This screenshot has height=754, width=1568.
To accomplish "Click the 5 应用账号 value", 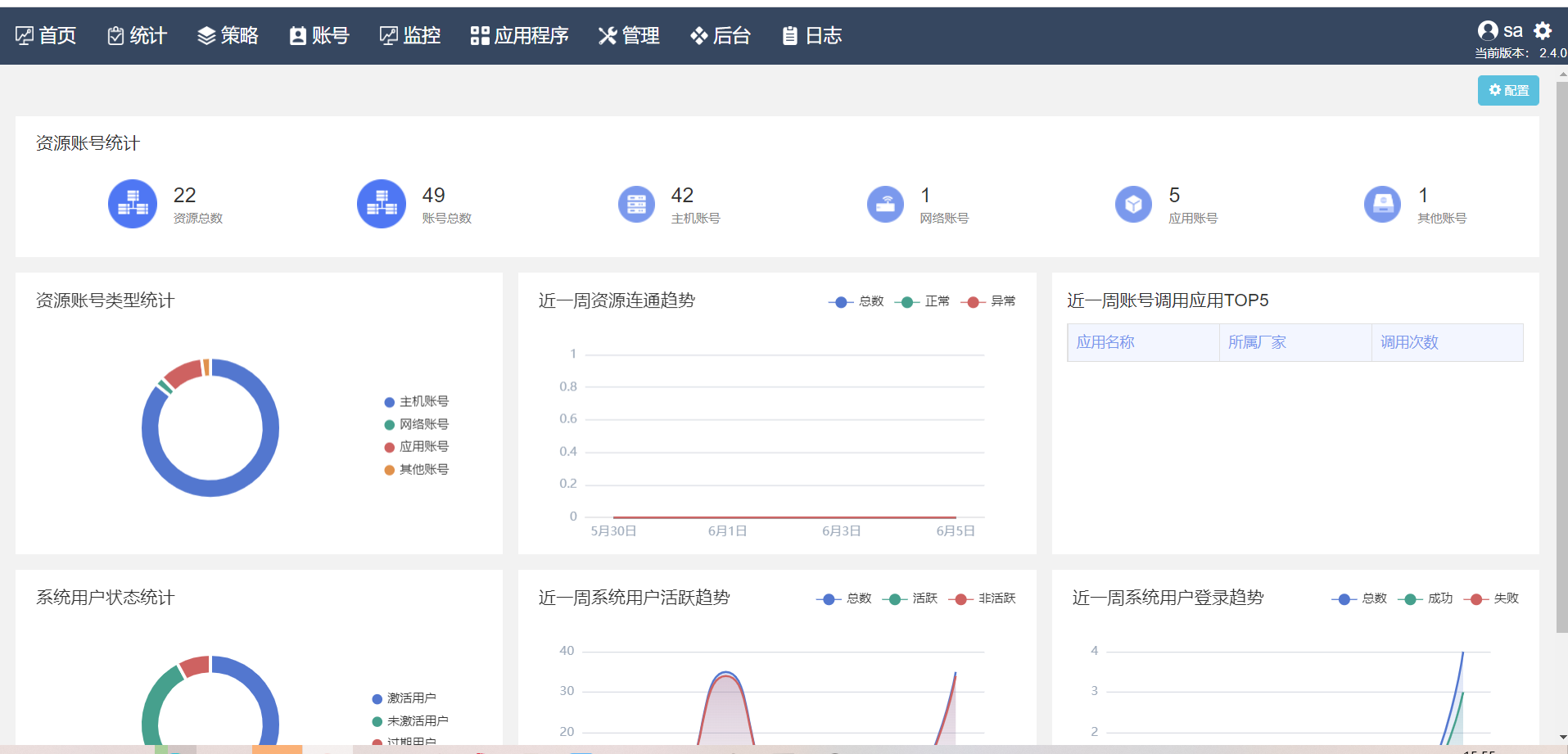I will point(1174,195).
